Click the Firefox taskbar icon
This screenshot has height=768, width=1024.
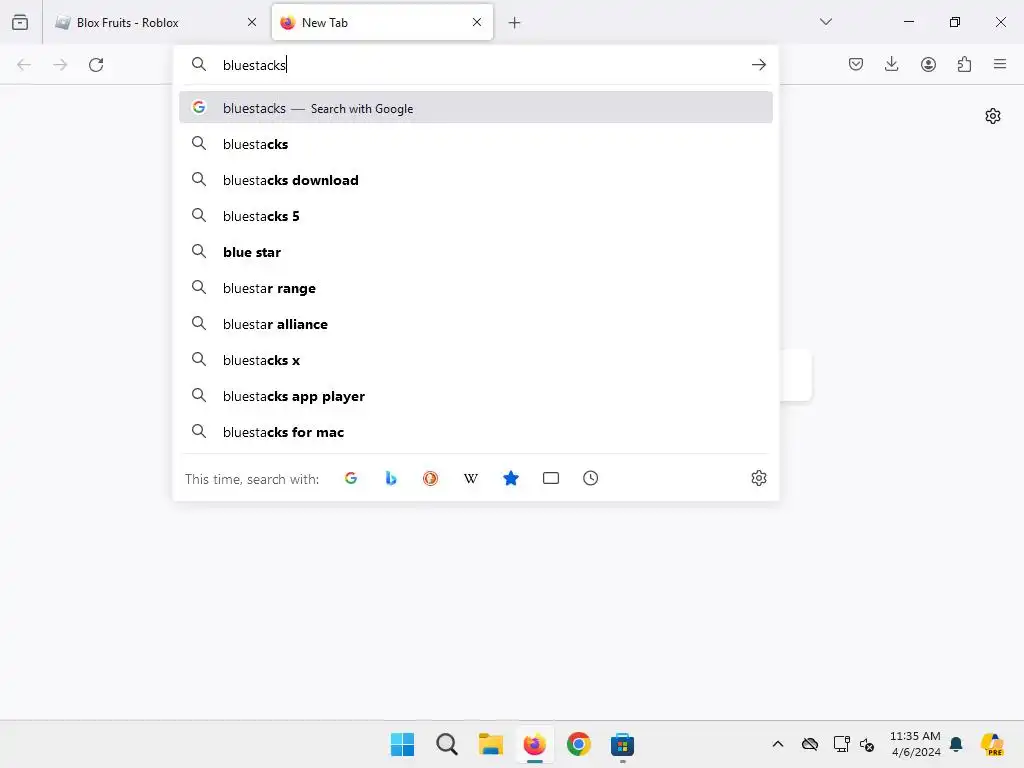pos(535,744)
